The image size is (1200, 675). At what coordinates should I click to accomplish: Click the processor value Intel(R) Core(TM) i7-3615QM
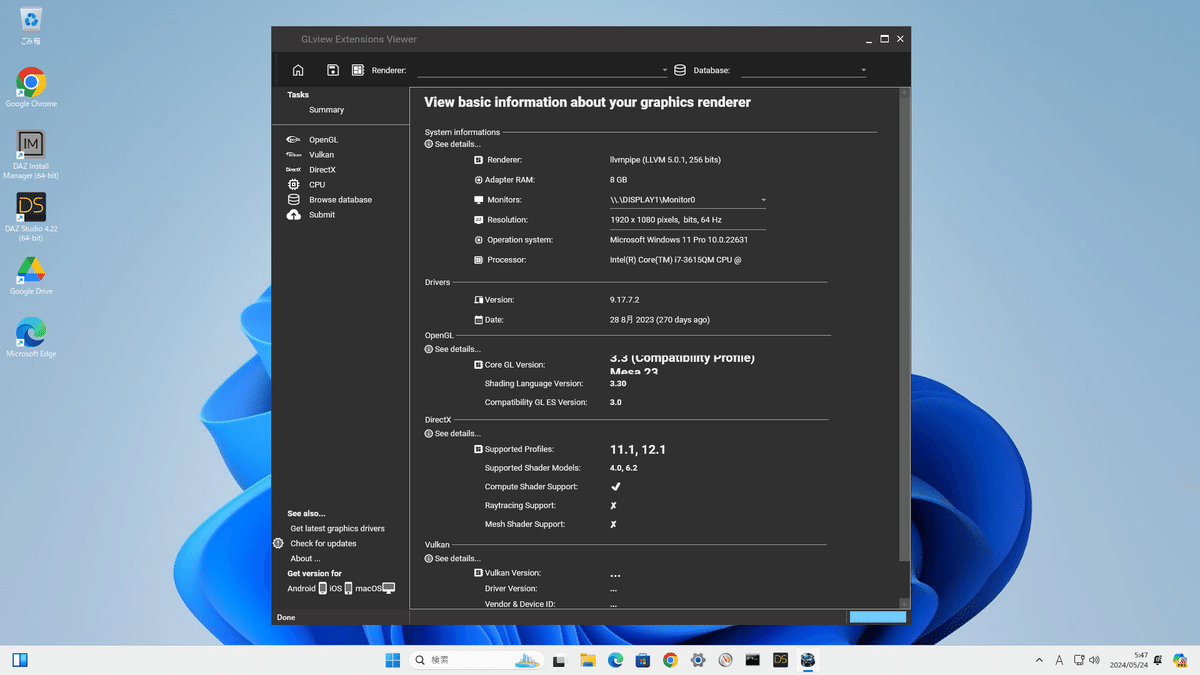[676, 260]
